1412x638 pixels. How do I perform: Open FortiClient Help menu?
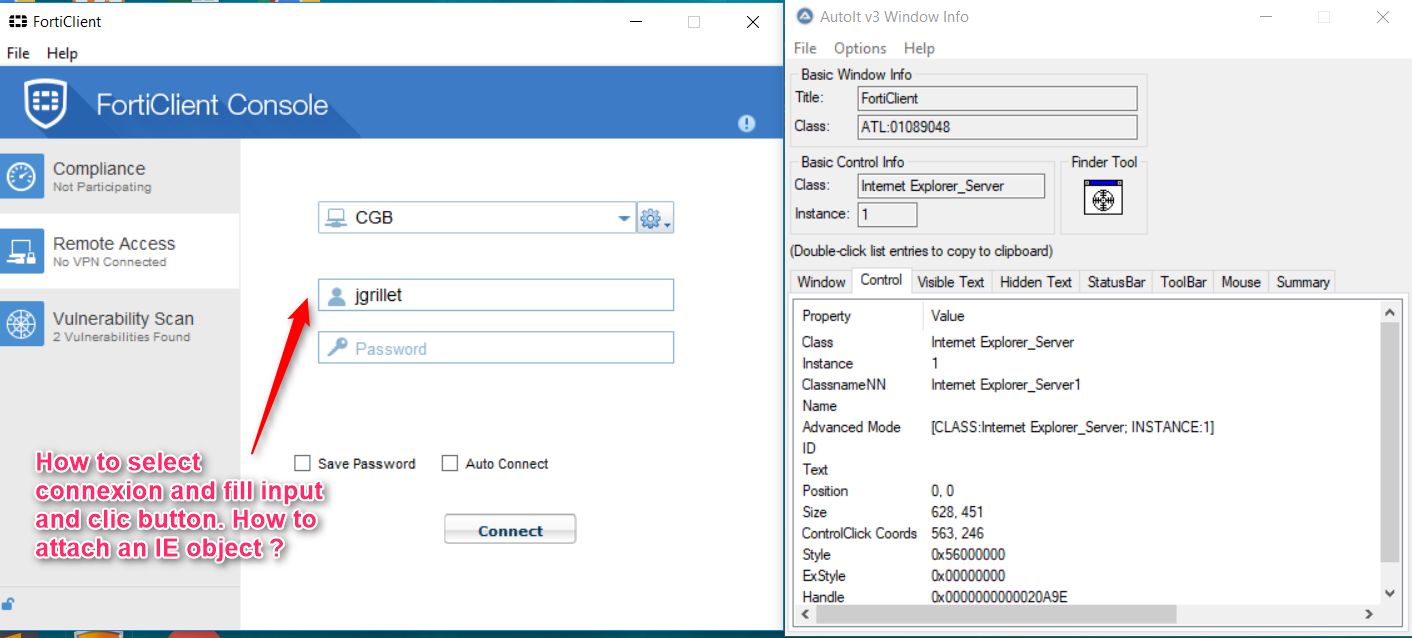click(62, 53)
